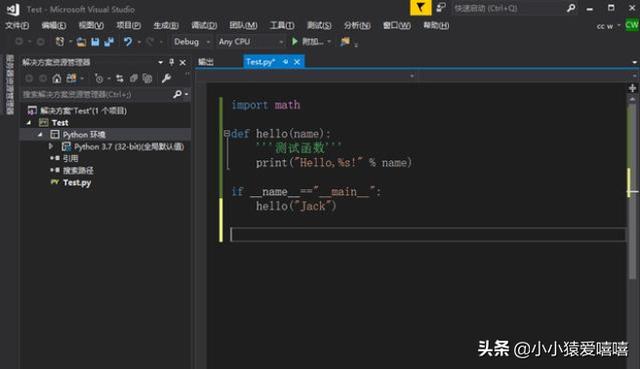The image size is (640, 369).
Task: Click the find in files toolbar icon
Action: 345,41
